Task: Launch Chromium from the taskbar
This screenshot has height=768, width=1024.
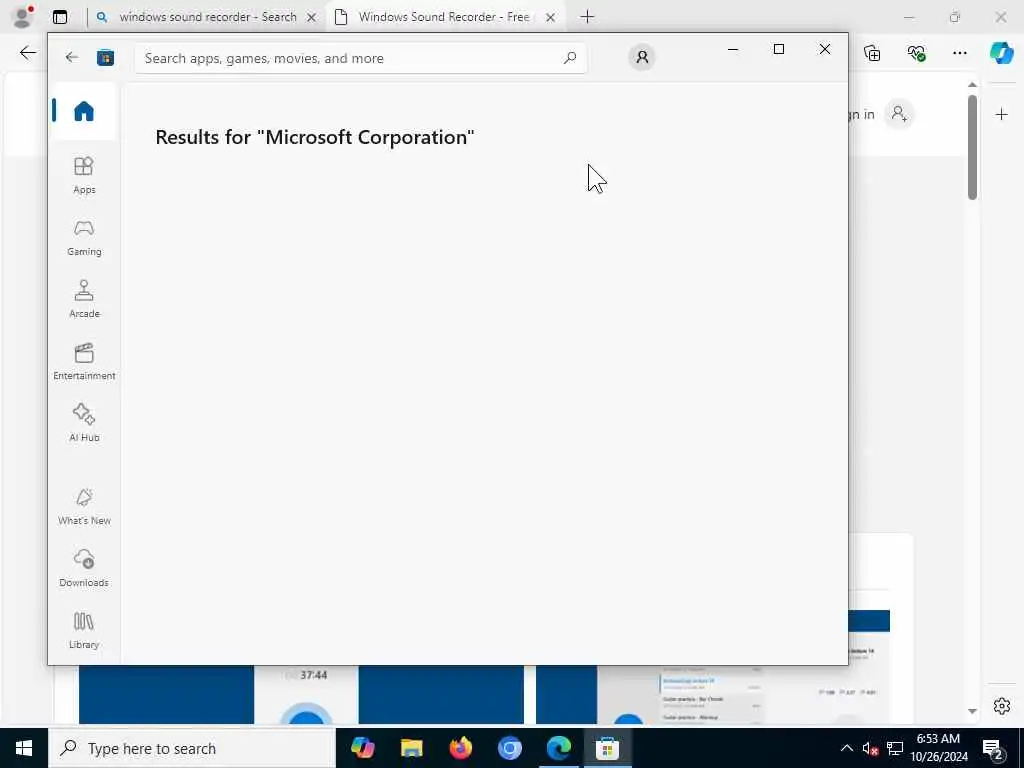Action: pyautogui.click(x=509, y=748)
